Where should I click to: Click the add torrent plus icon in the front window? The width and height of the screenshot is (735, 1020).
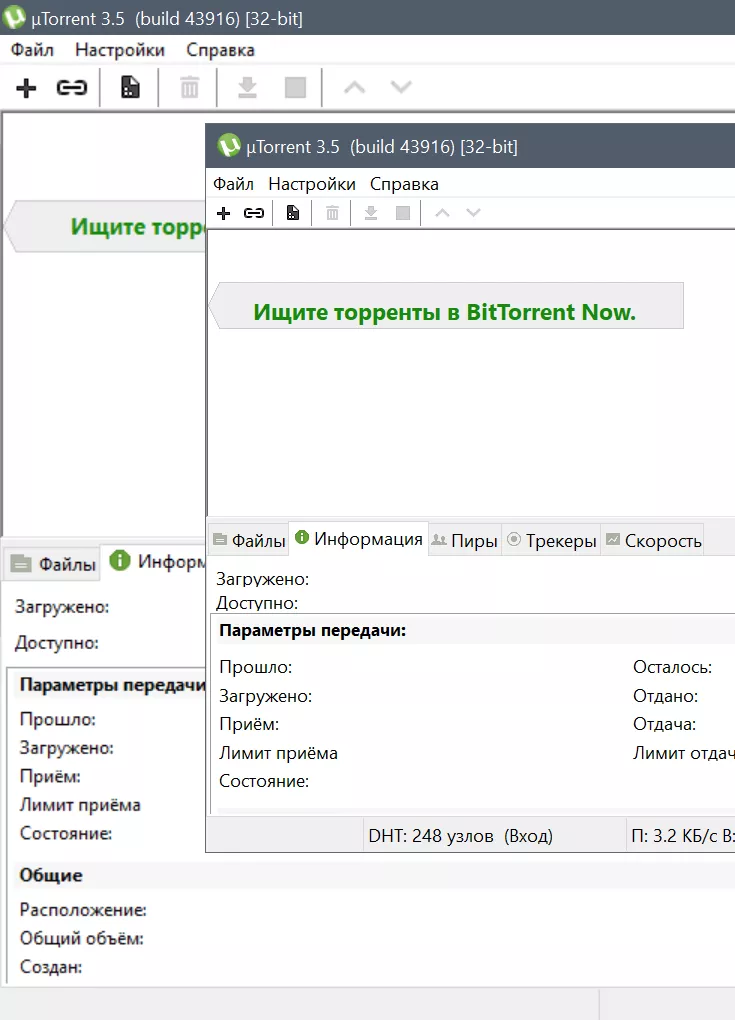pos(223,213)
